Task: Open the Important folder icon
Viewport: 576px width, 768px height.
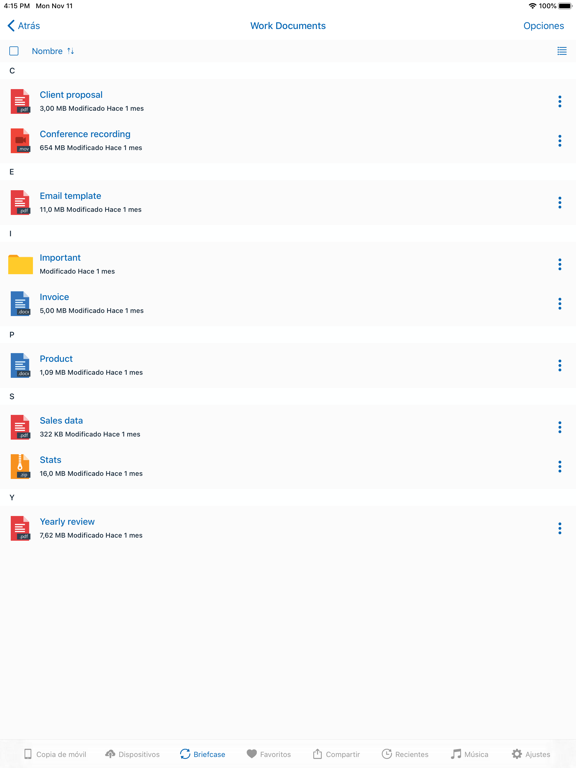Action: click(21, 264)
